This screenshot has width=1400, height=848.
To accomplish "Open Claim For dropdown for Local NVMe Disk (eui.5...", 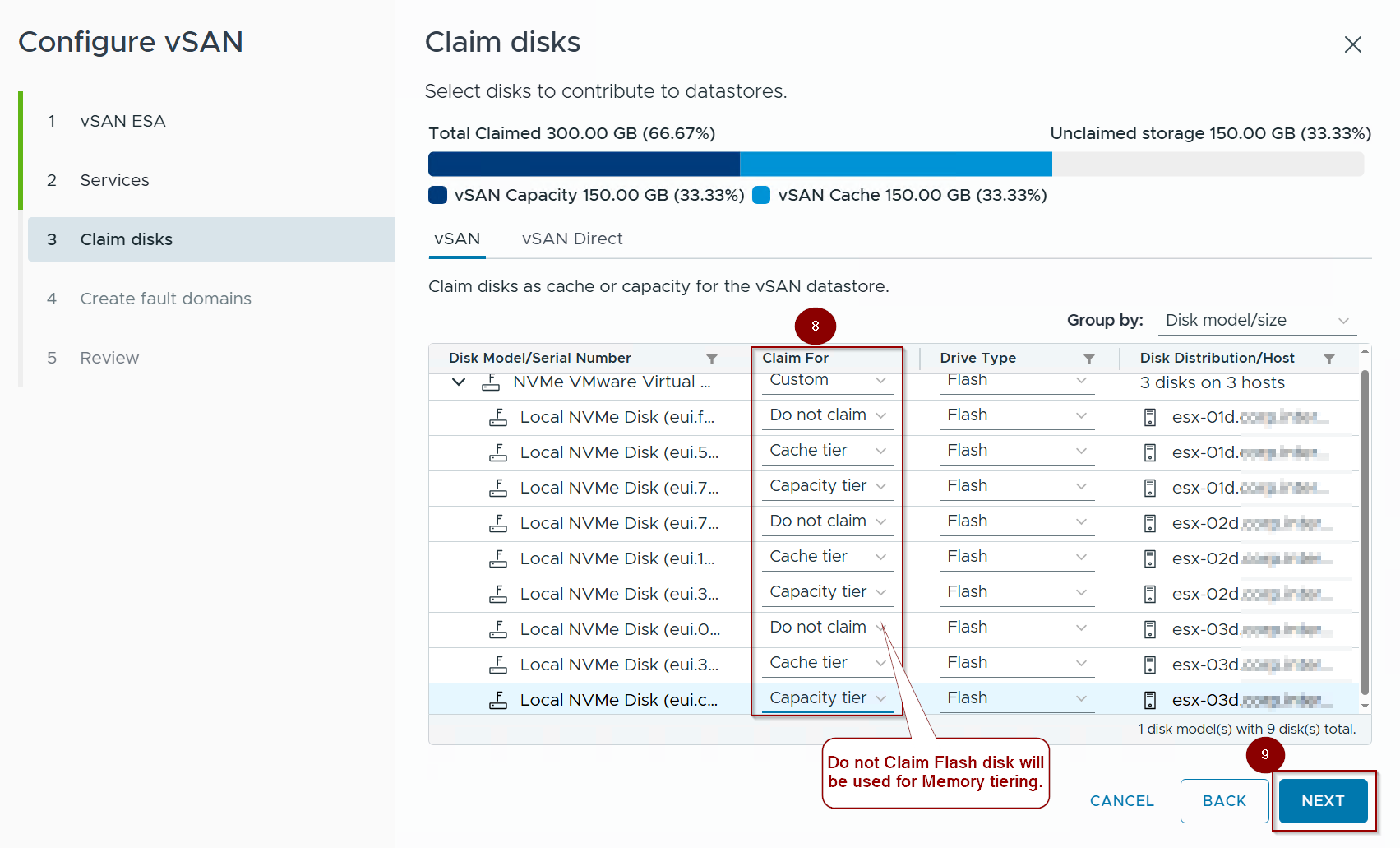I will click(827, 451).
